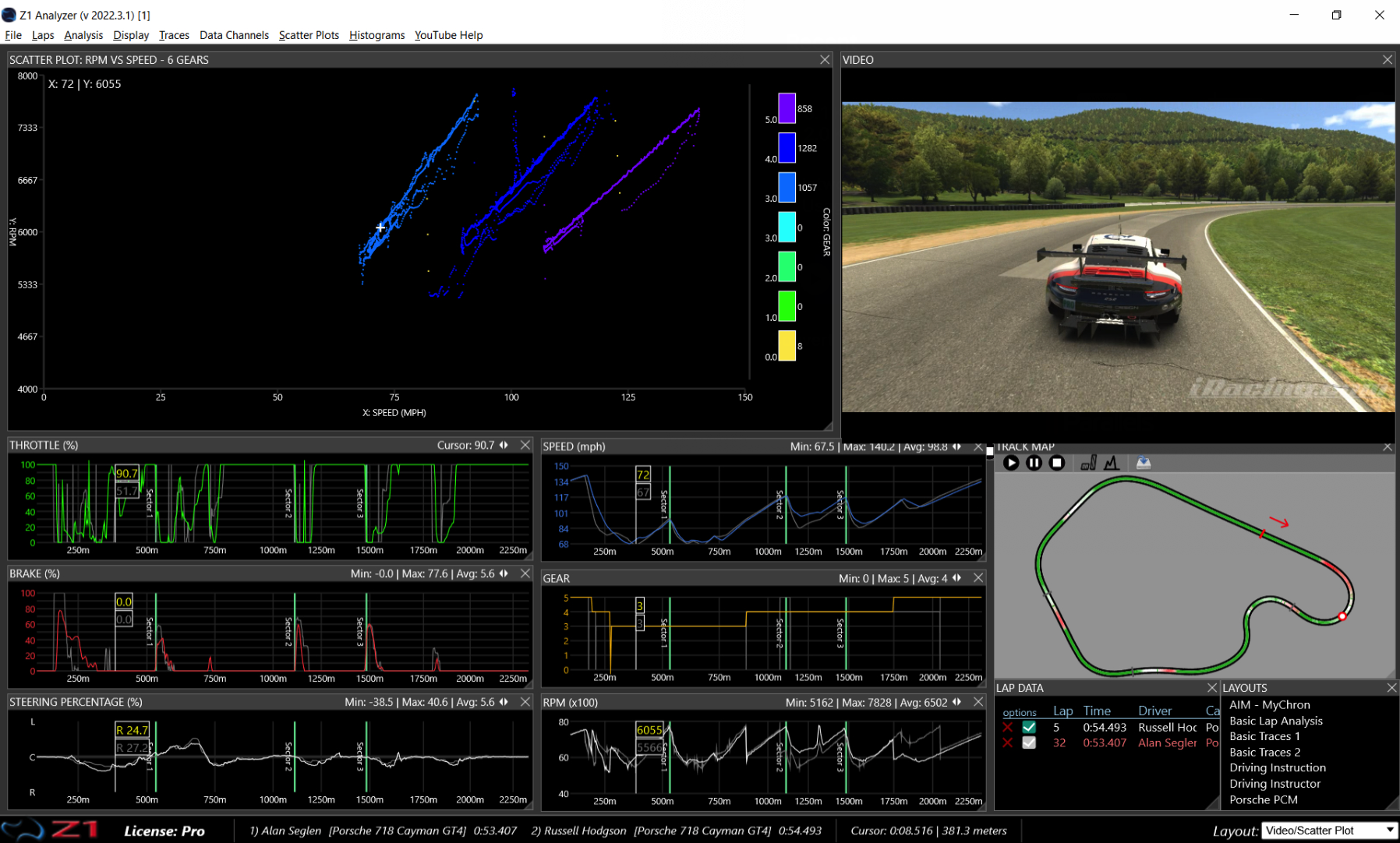This screenshot has width=1400, height=843.
Task: Click the 0:53.407 lap time cell
Action: point(1105,743)
